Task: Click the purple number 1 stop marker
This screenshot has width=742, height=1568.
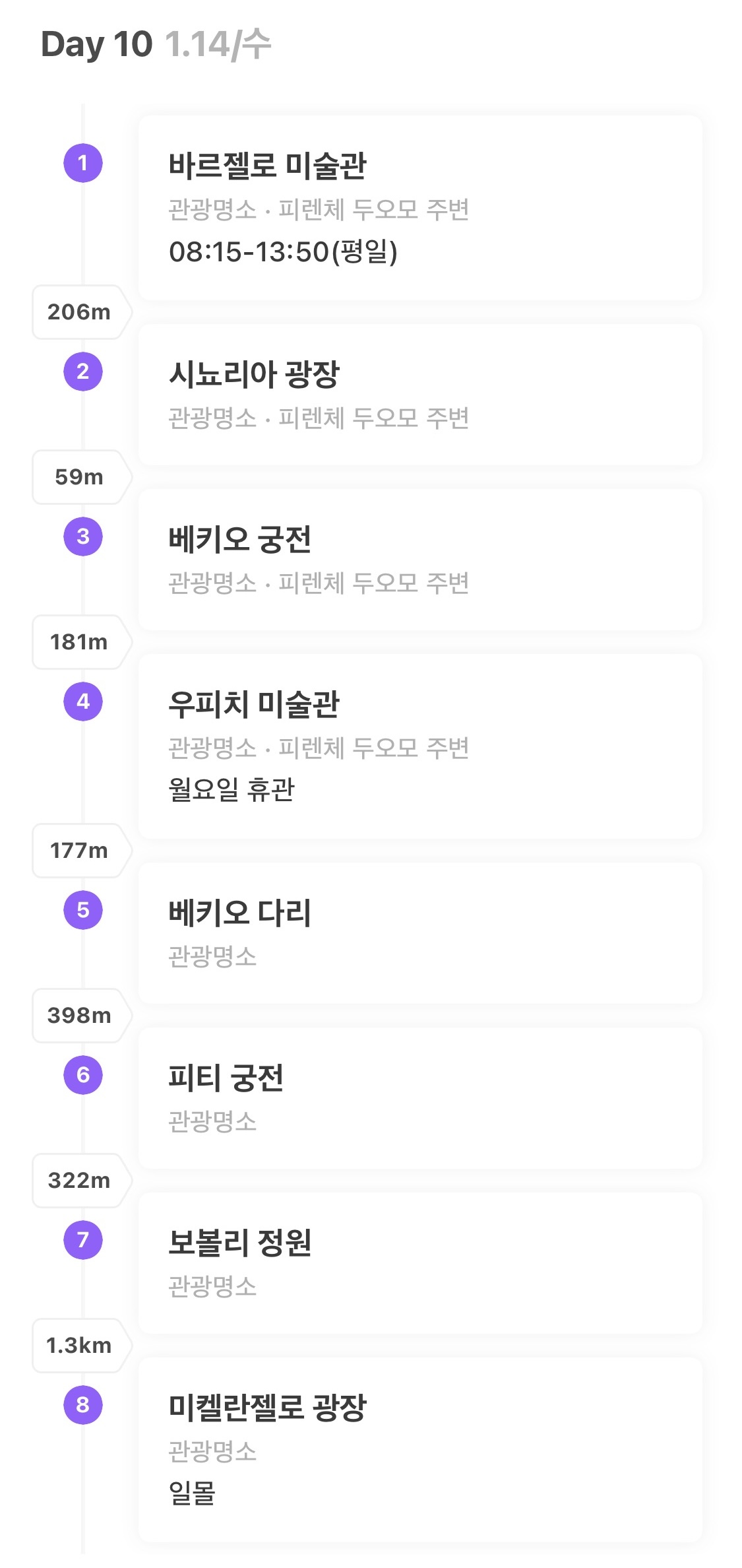Action: [83, 163]
